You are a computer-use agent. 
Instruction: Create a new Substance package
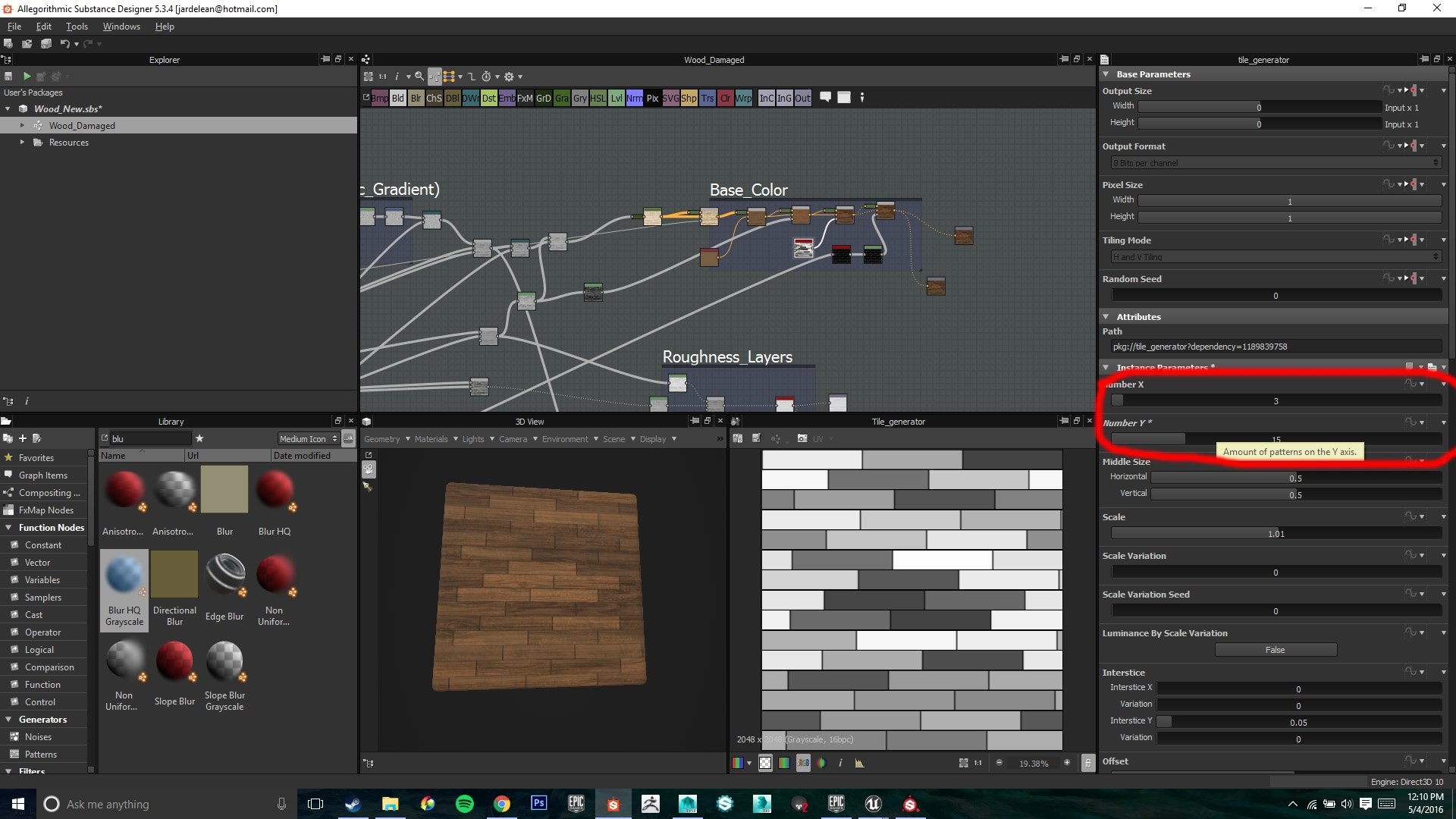pos(8,44)
